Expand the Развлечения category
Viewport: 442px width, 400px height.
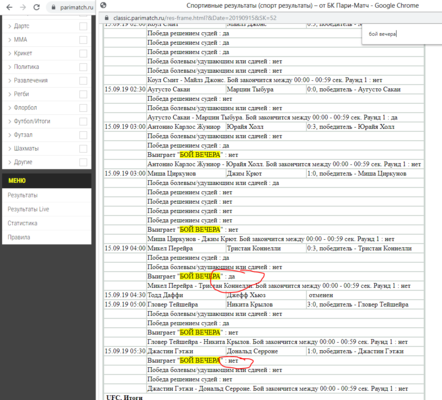point(10,80)
